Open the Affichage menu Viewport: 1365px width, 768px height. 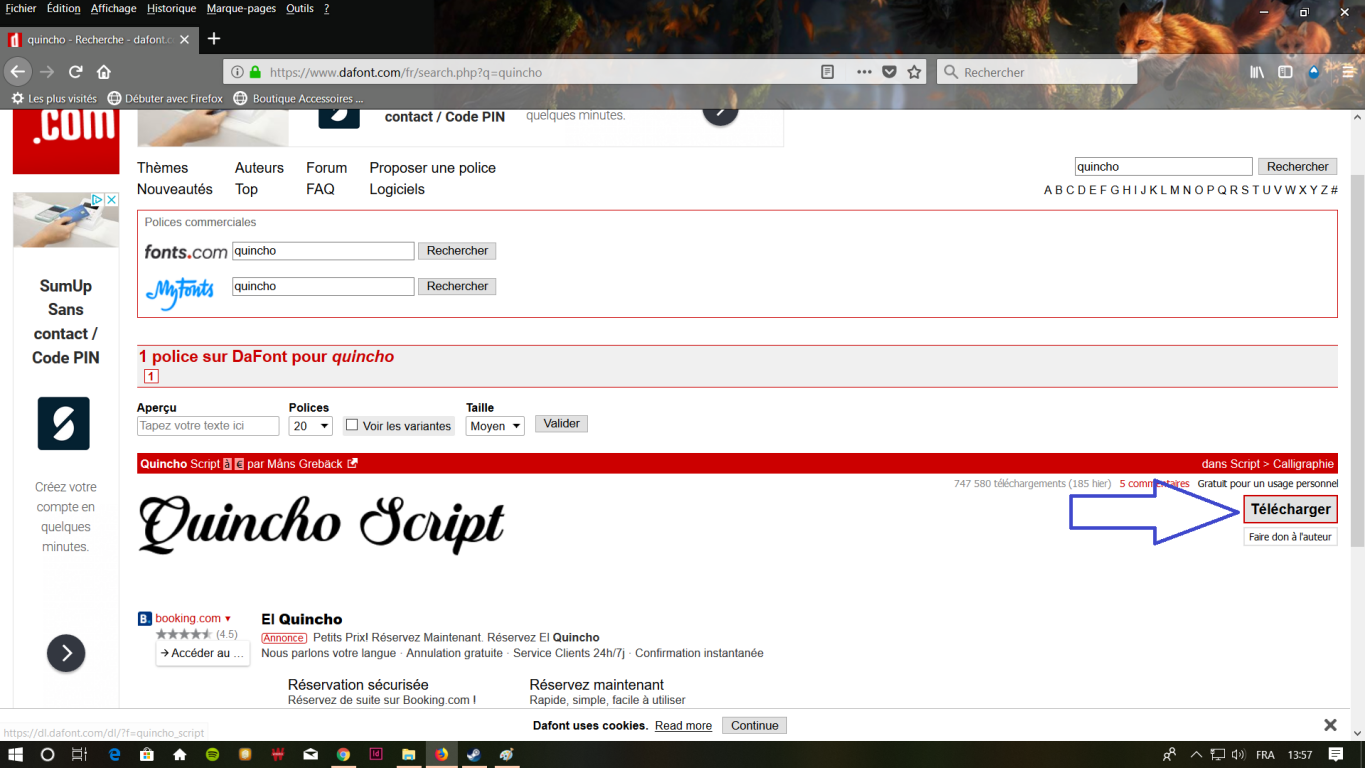click(x=113, y=8)
